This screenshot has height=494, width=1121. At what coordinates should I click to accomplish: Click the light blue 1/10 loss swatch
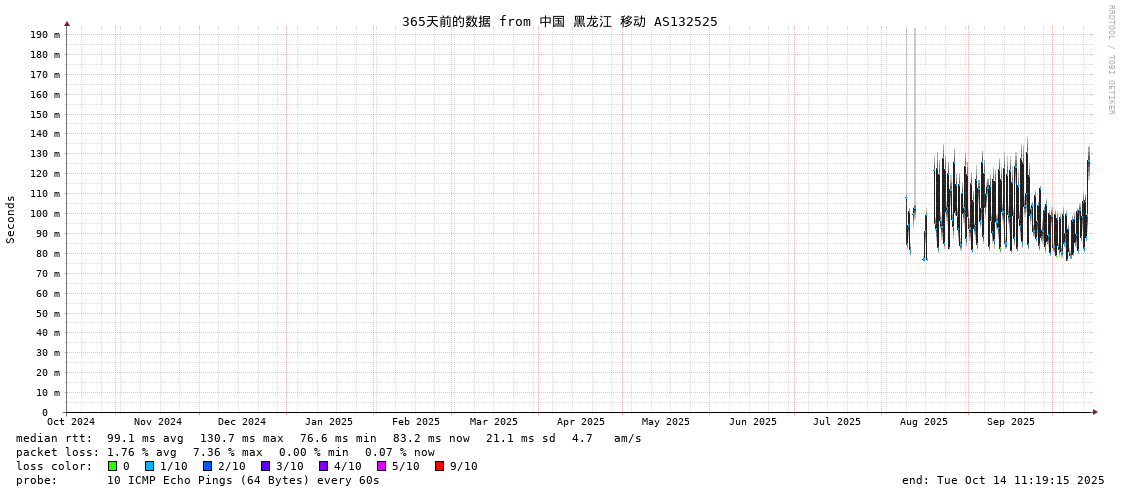tap(149, 466)
